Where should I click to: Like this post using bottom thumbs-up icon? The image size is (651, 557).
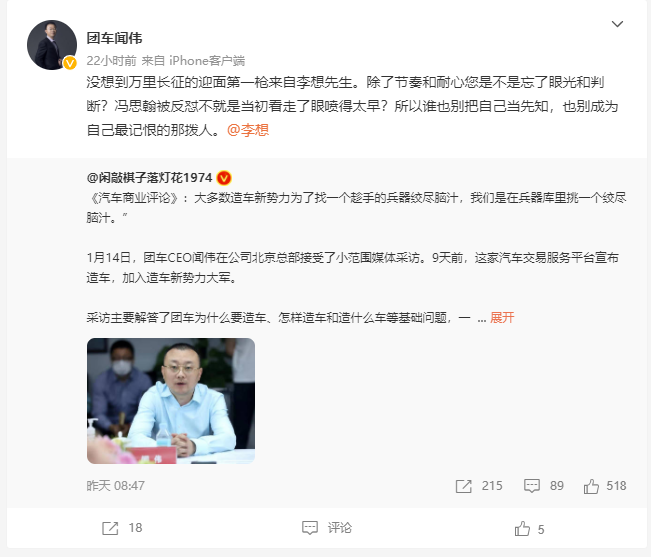(522, 529)
